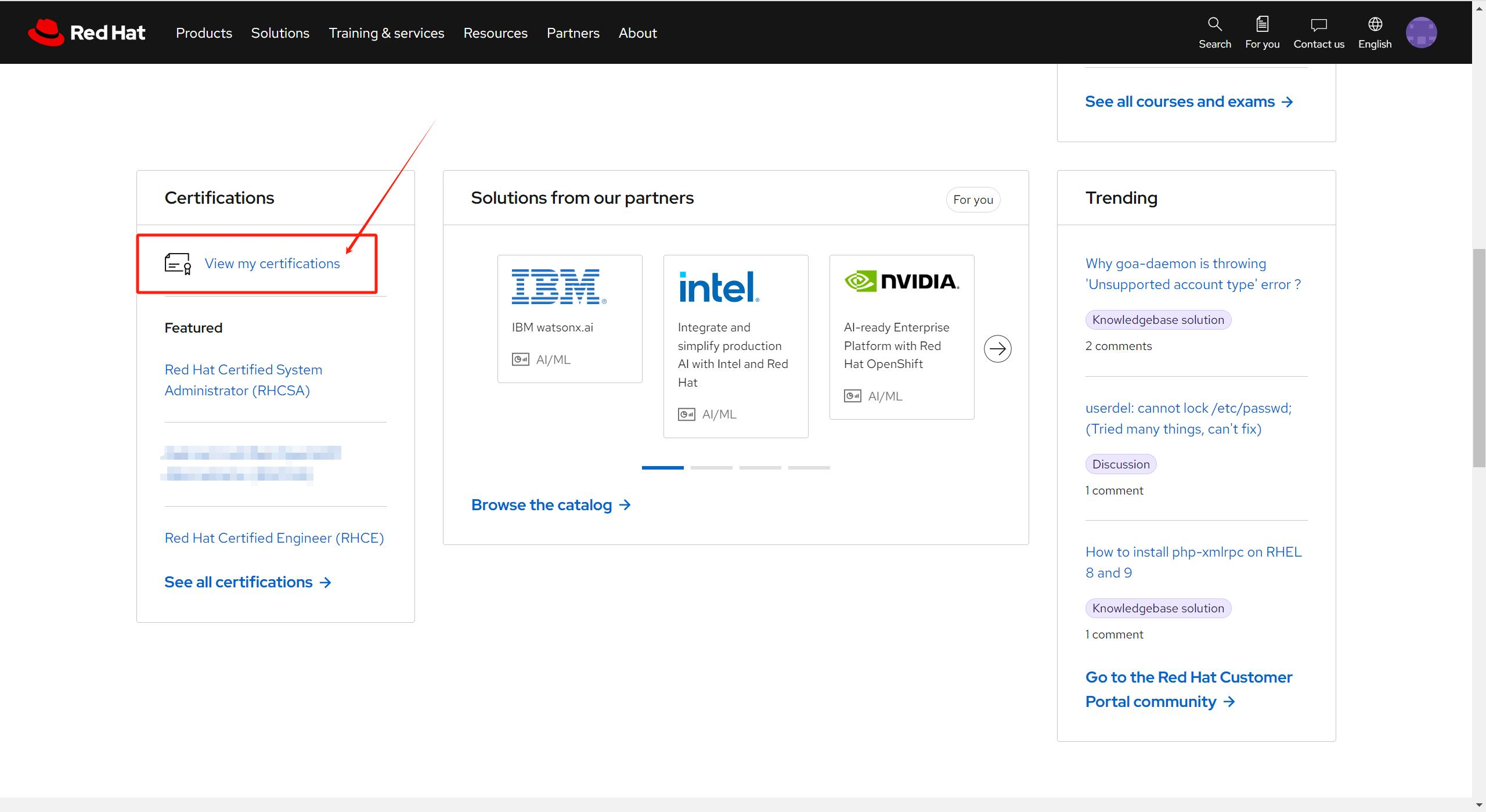Image resolution: width=1486 pixels, height=812 pixels.
Task: Open goa-daemon Unsupported account type article
Action: (x=1193, y=274)
